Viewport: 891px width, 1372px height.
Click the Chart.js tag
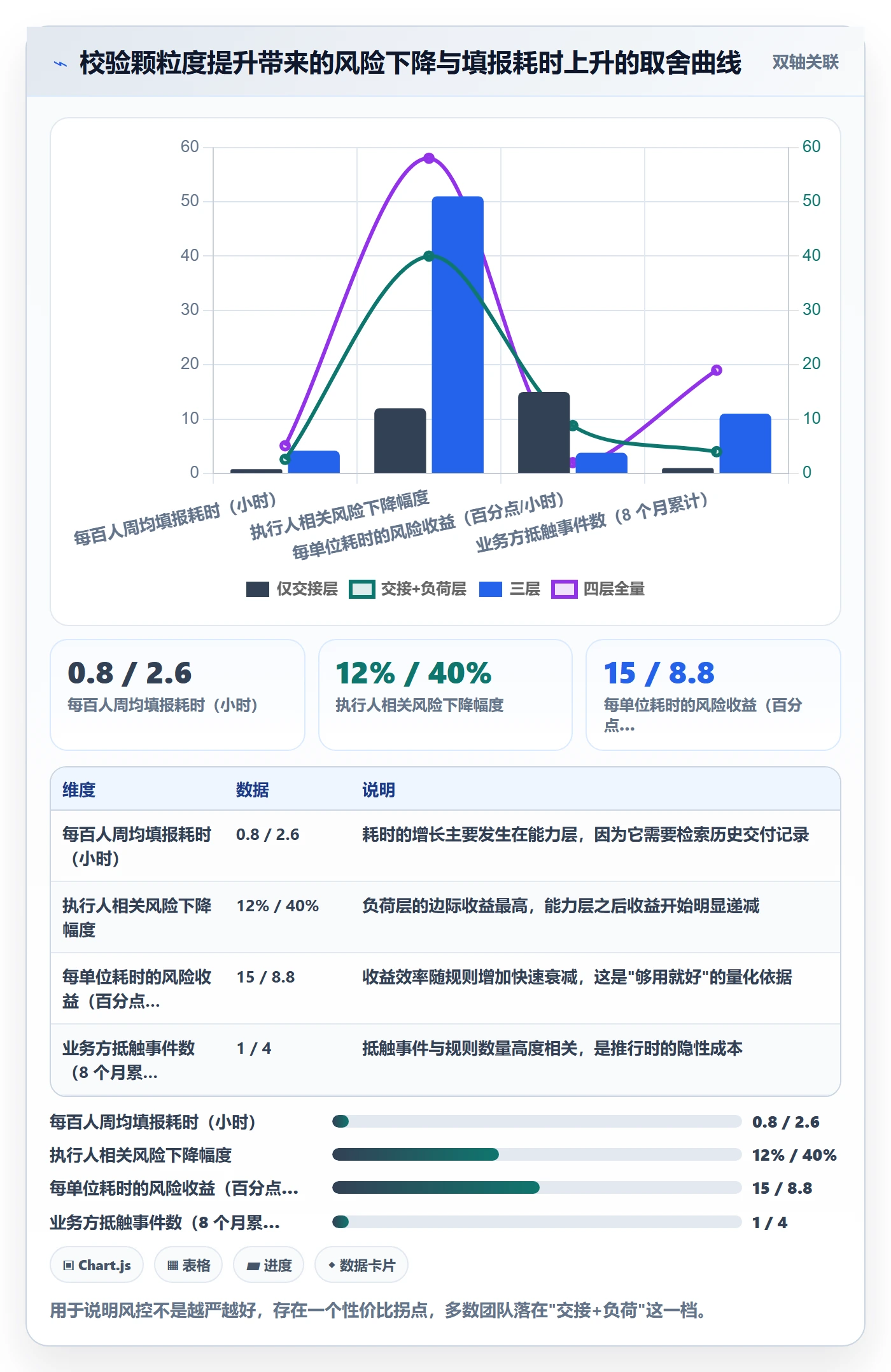coord(97,1265)
